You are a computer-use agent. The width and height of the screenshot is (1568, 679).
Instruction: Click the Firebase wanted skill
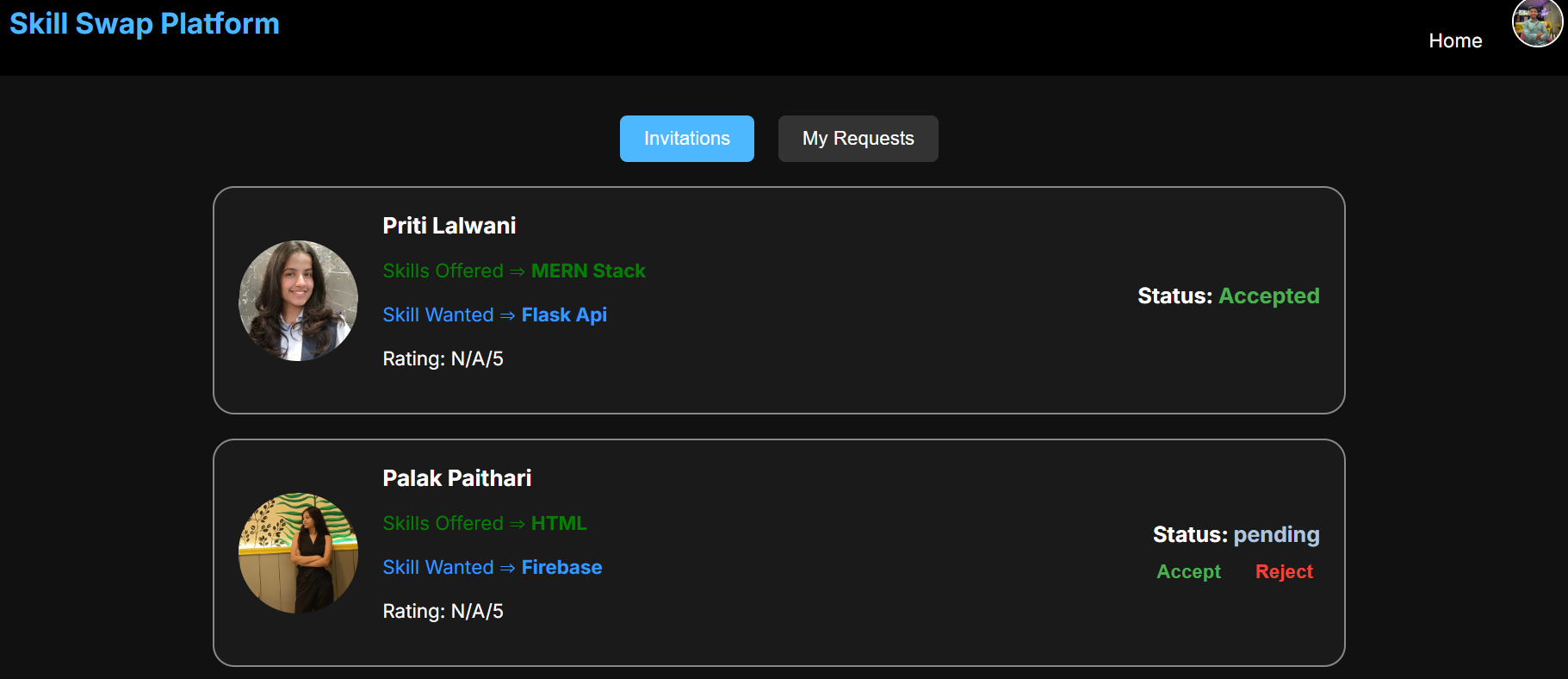tap(561, 567)
